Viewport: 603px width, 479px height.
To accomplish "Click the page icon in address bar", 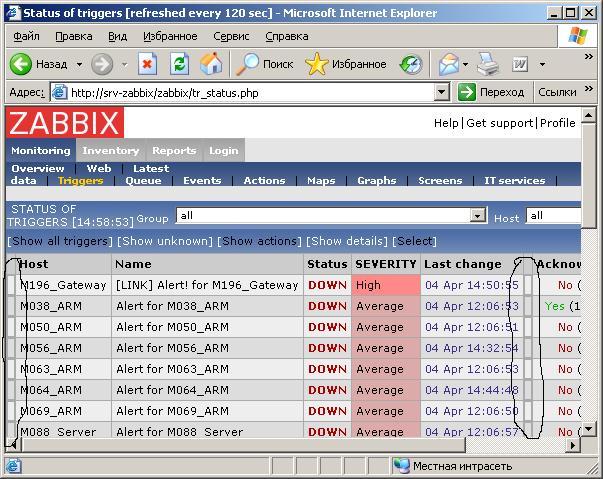I will pyautogui.click(x=60, y=93).
